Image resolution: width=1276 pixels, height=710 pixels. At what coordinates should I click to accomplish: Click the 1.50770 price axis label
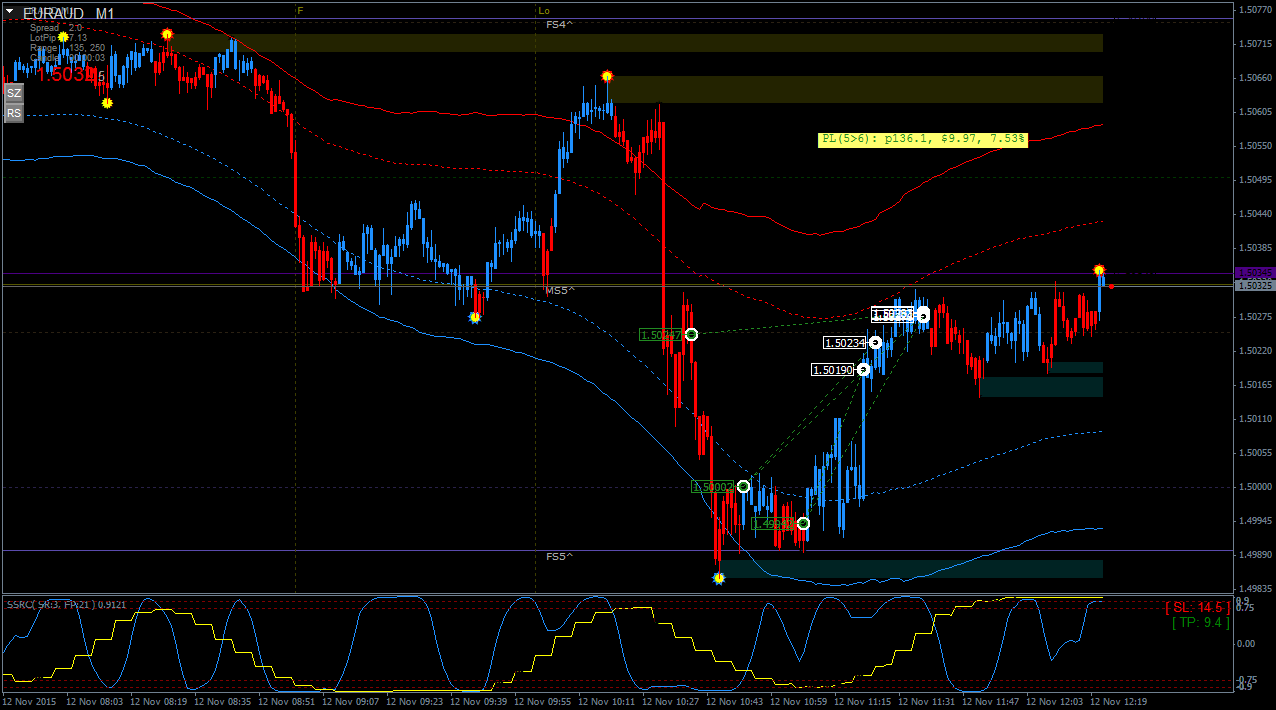coord(1254,10)
